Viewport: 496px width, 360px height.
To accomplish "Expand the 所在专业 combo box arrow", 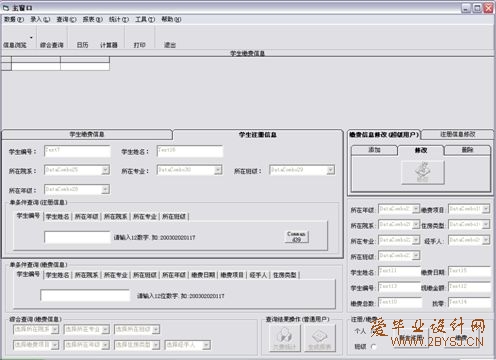I will click(x=218, y=170).
